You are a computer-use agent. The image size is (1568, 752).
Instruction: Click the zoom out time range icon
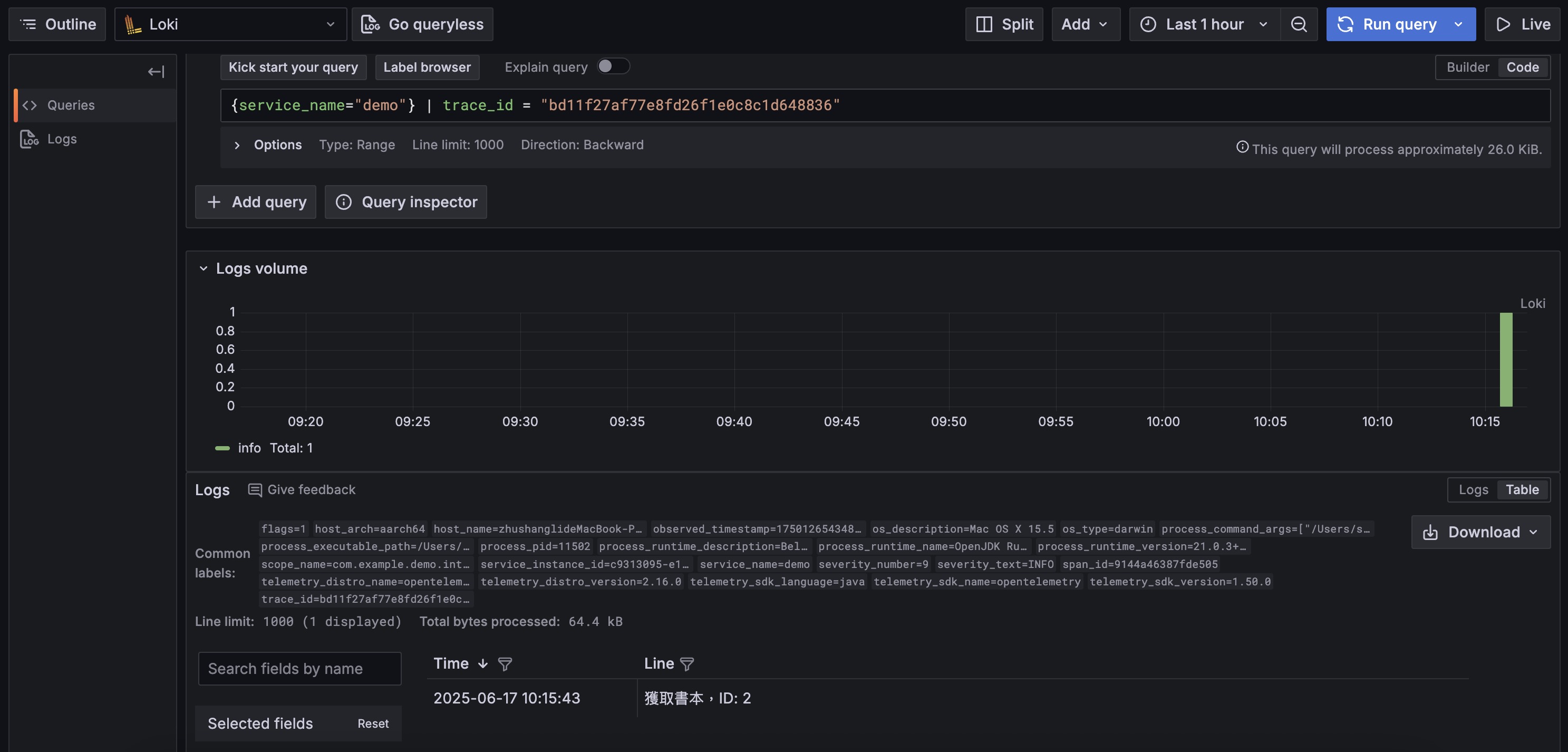(1299, 24)
